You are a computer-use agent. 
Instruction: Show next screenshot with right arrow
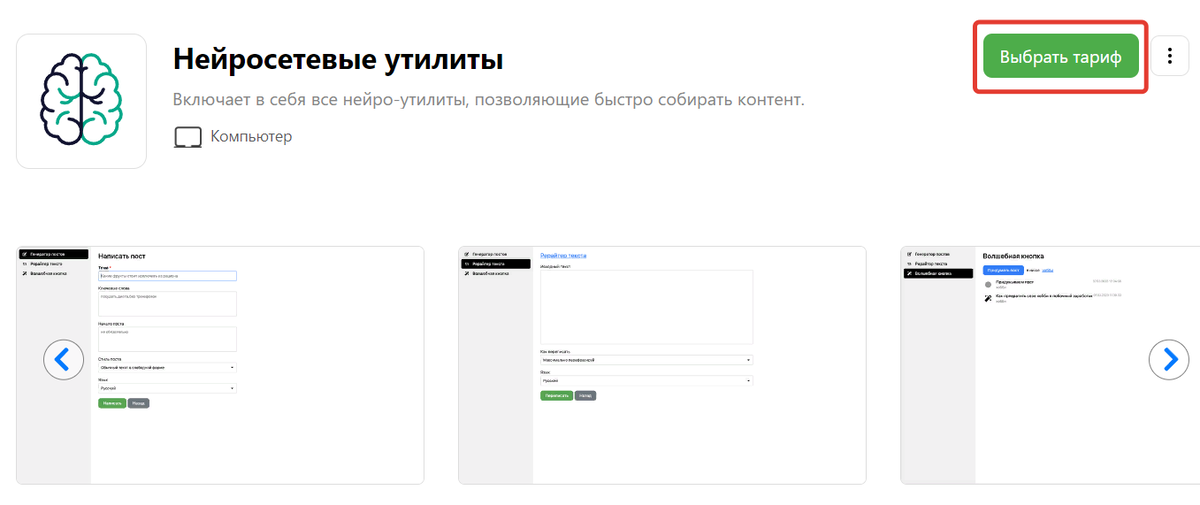click(x=1169, y=360)
